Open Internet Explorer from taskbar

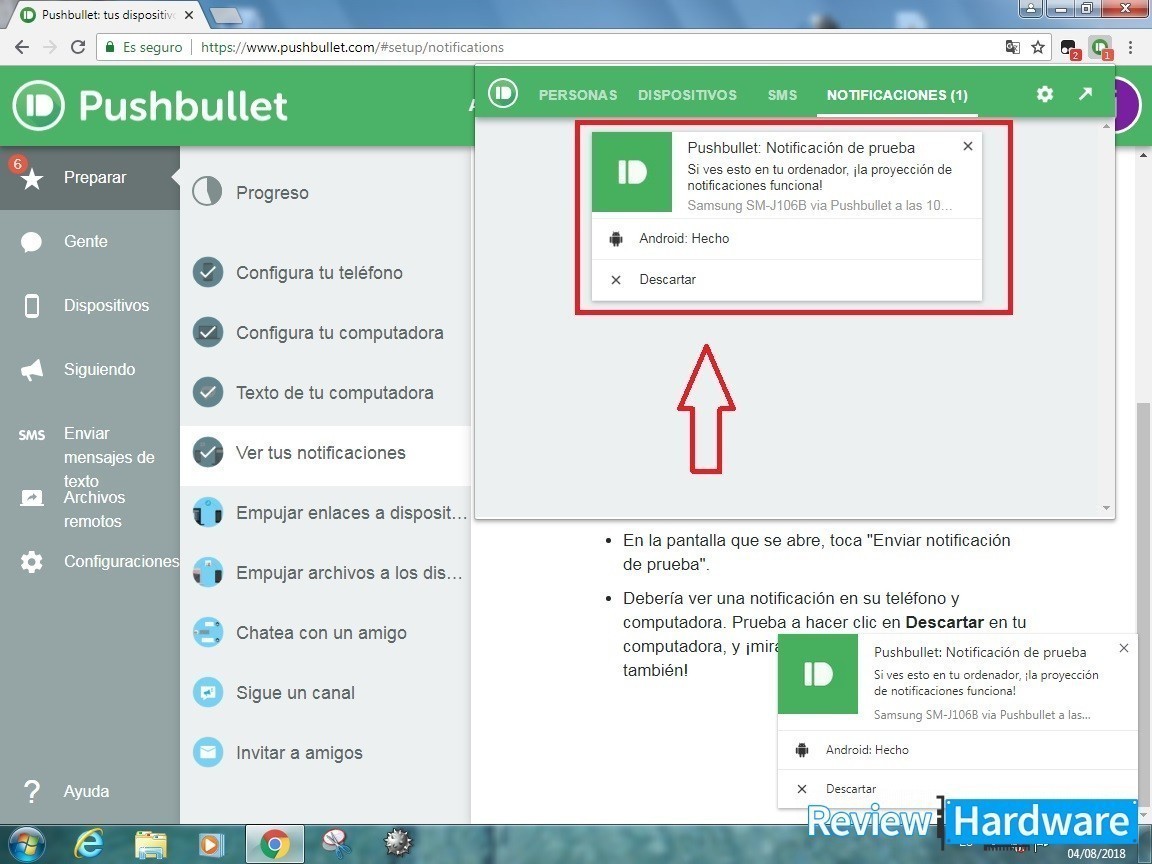(89, 844)
